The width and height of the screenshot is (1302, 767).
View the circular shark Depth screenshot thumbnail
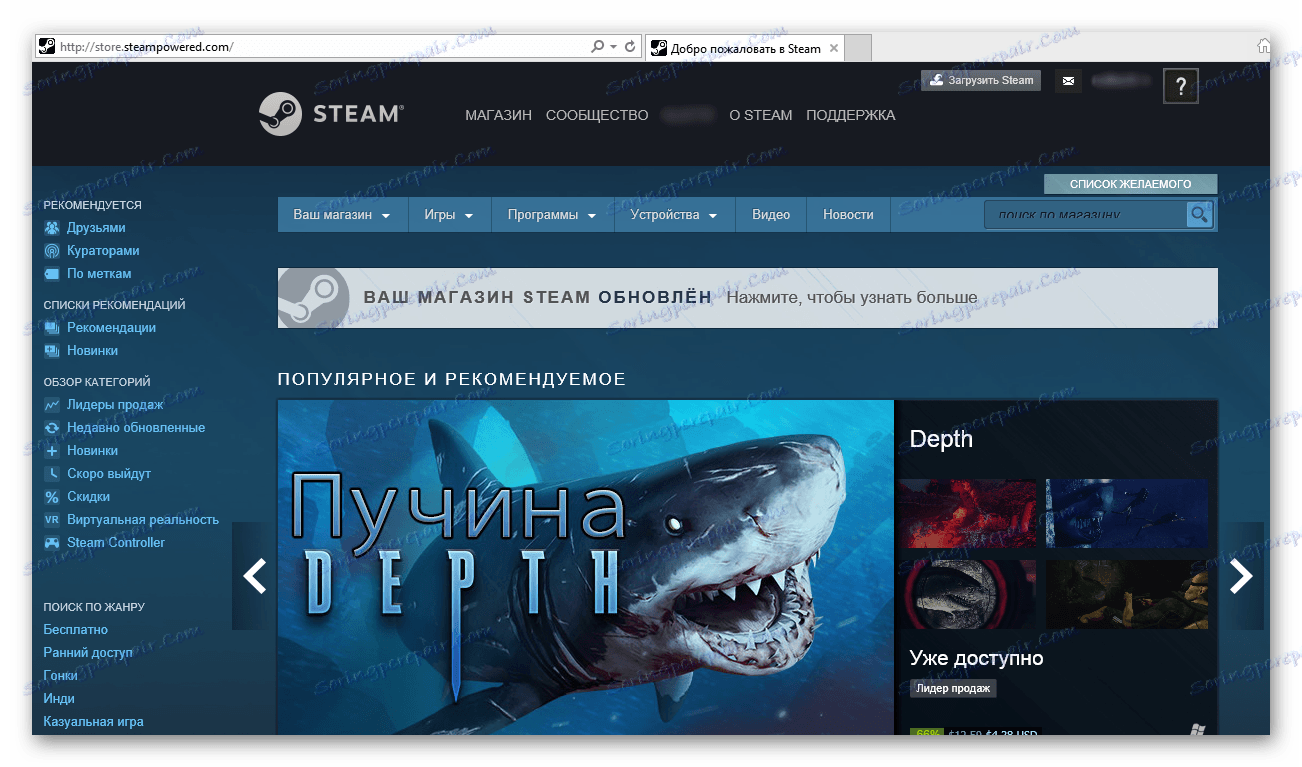tap(967, 594)
